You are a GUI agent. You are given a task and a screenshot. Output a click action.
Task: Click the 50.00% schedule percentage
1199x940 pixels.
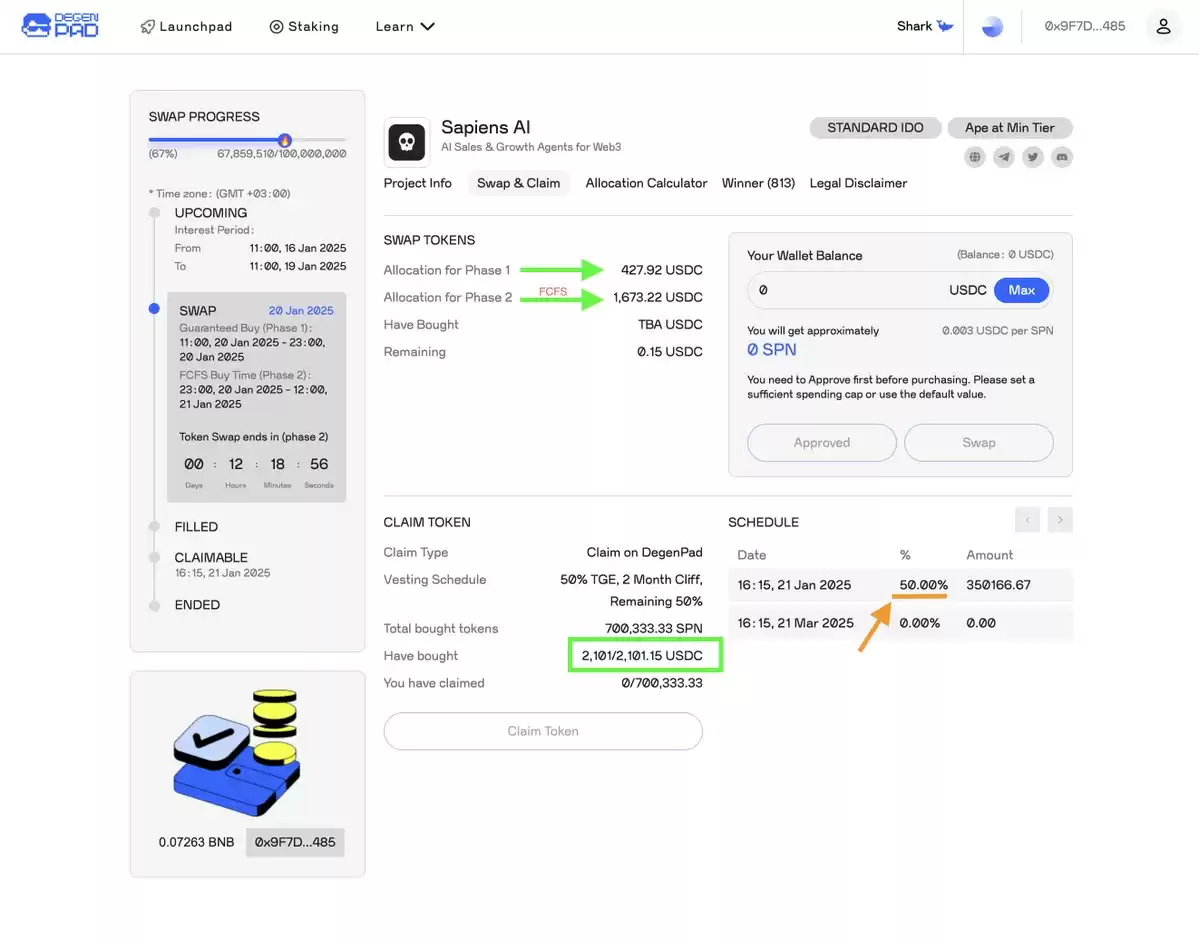(924, 585)
